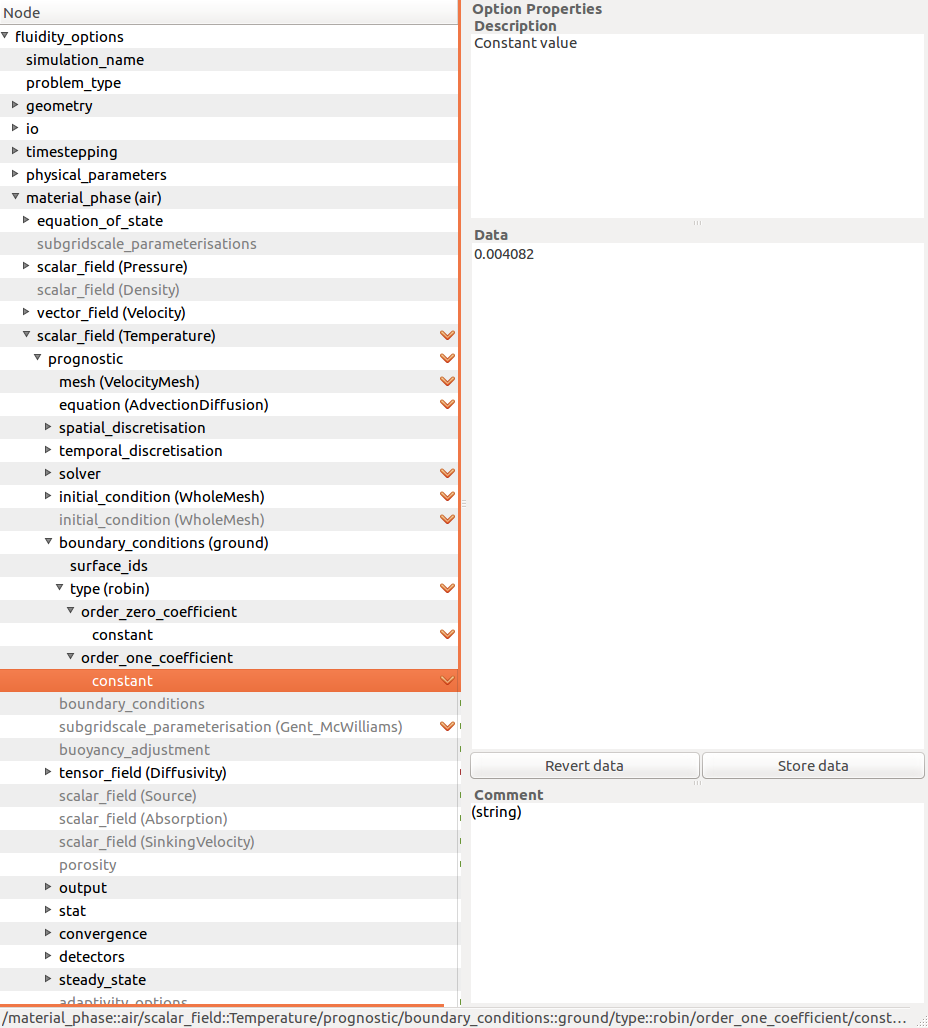The width and height of the screenshot is (928, 1028).
Task: Click the Node column header
Action: coord(229,12)
